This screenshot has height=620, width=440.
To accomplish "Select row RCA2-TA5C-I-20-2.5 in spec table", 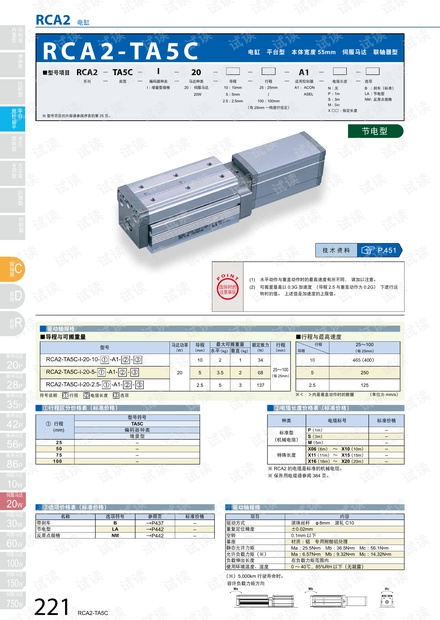I will [165, 385].
